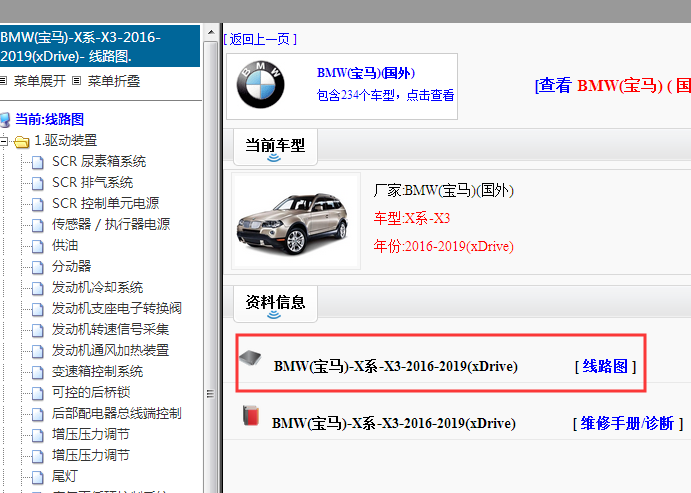Open 传感器 / 执行器电源 tree entry
This screenshot has height=493, width=691.
[x=111, y=225]
